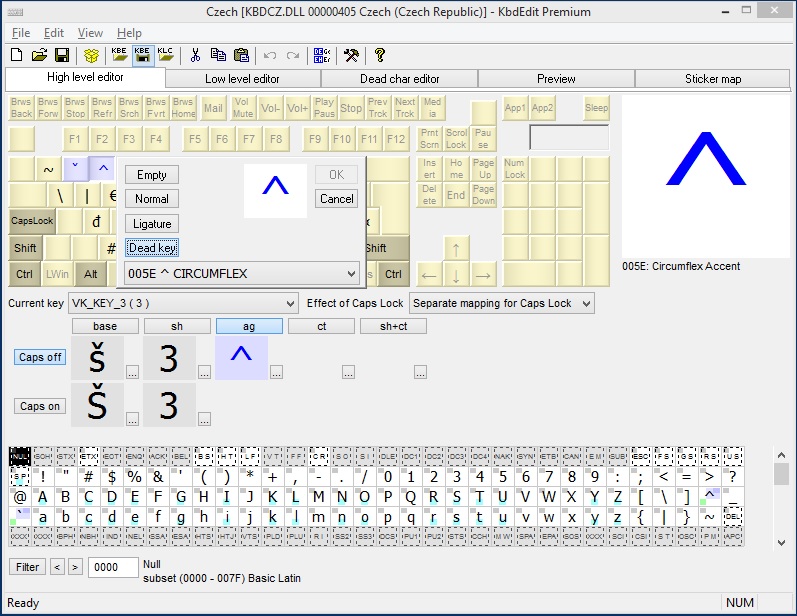
Task: Click the Open file folder icon
Action: (40, 55)
